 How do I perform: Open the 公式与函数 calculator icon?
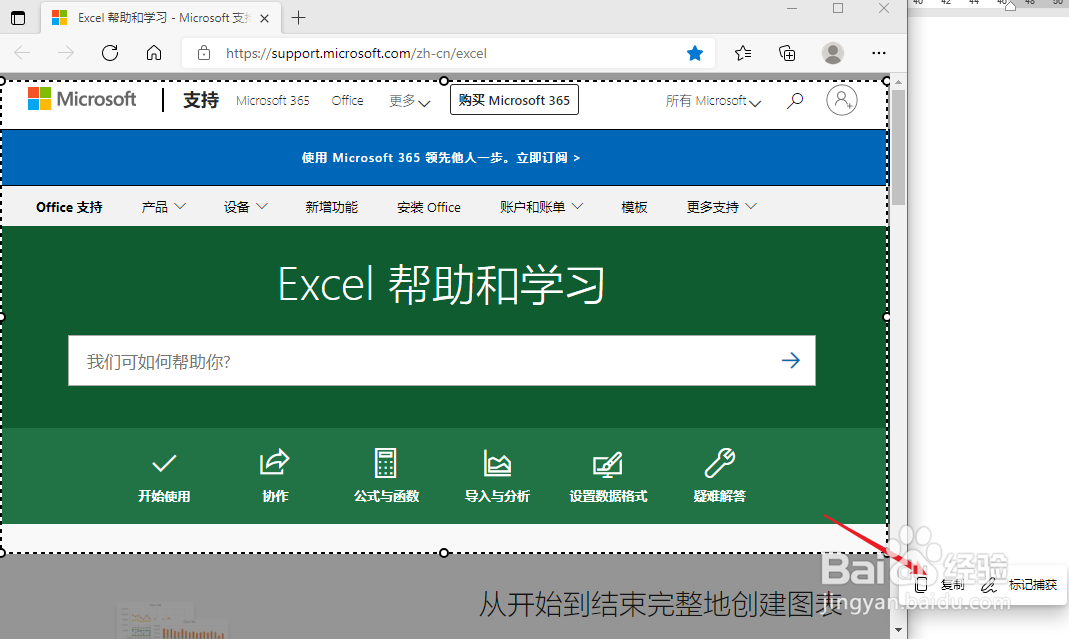tap(386, 462)
